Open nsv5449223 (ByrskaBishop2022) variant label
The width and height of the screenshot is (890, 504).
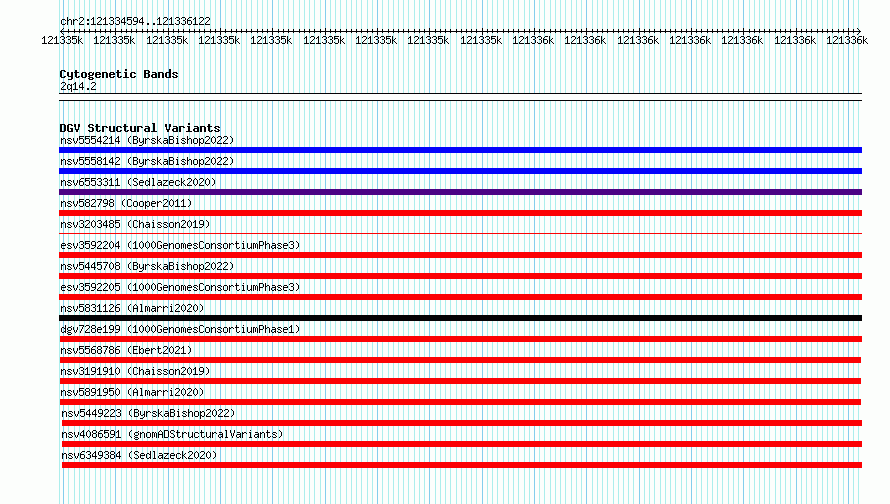(148, 413)
